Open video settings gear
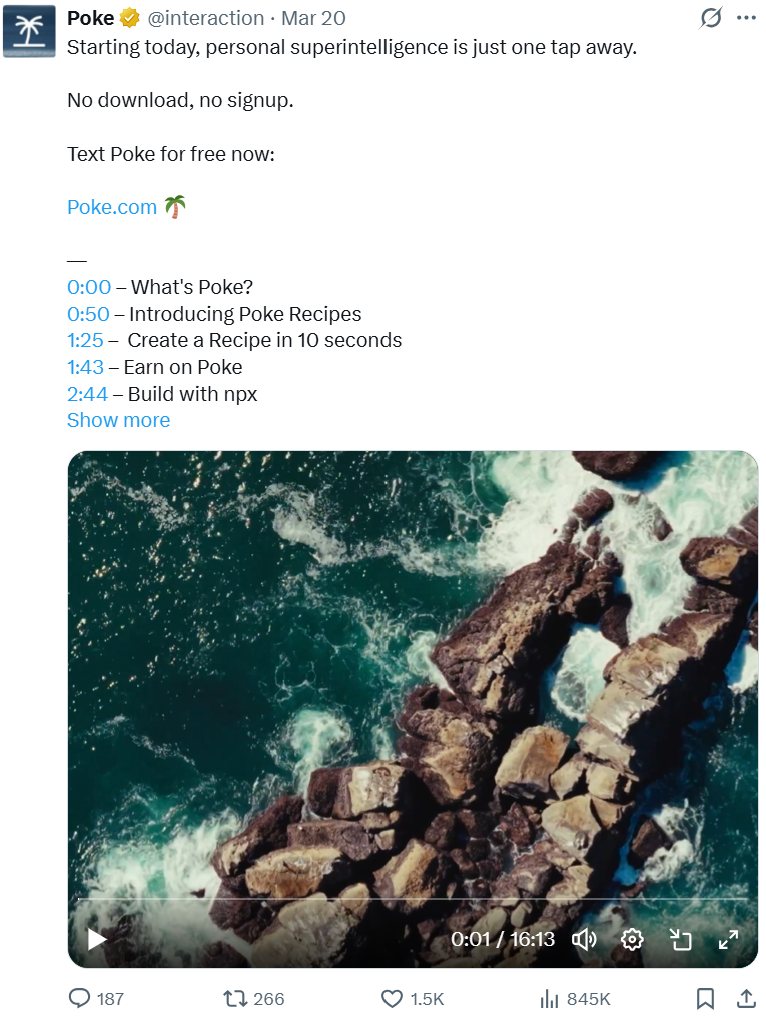The width and height of the screenshot is (766, 1016). pyautogui.click(x=632, y=939)
